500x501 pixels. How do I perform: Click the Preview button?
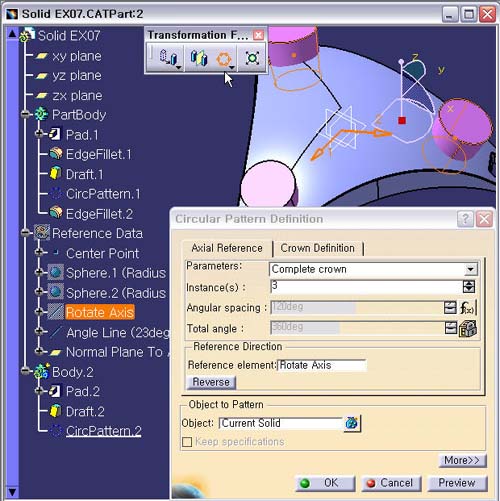tap(457, 483)
